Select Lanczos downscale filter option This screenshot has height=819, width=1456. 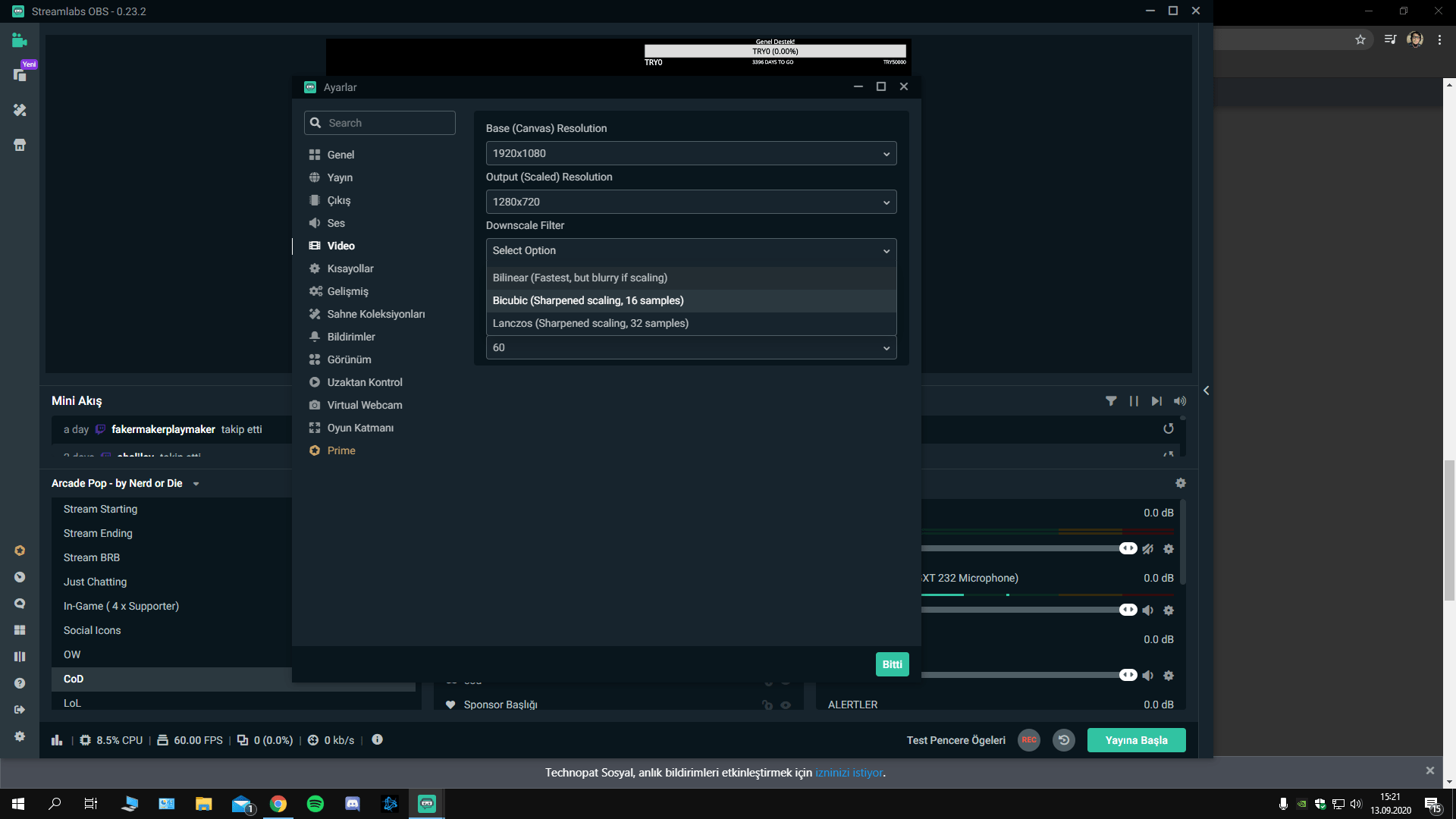[591, 323]
